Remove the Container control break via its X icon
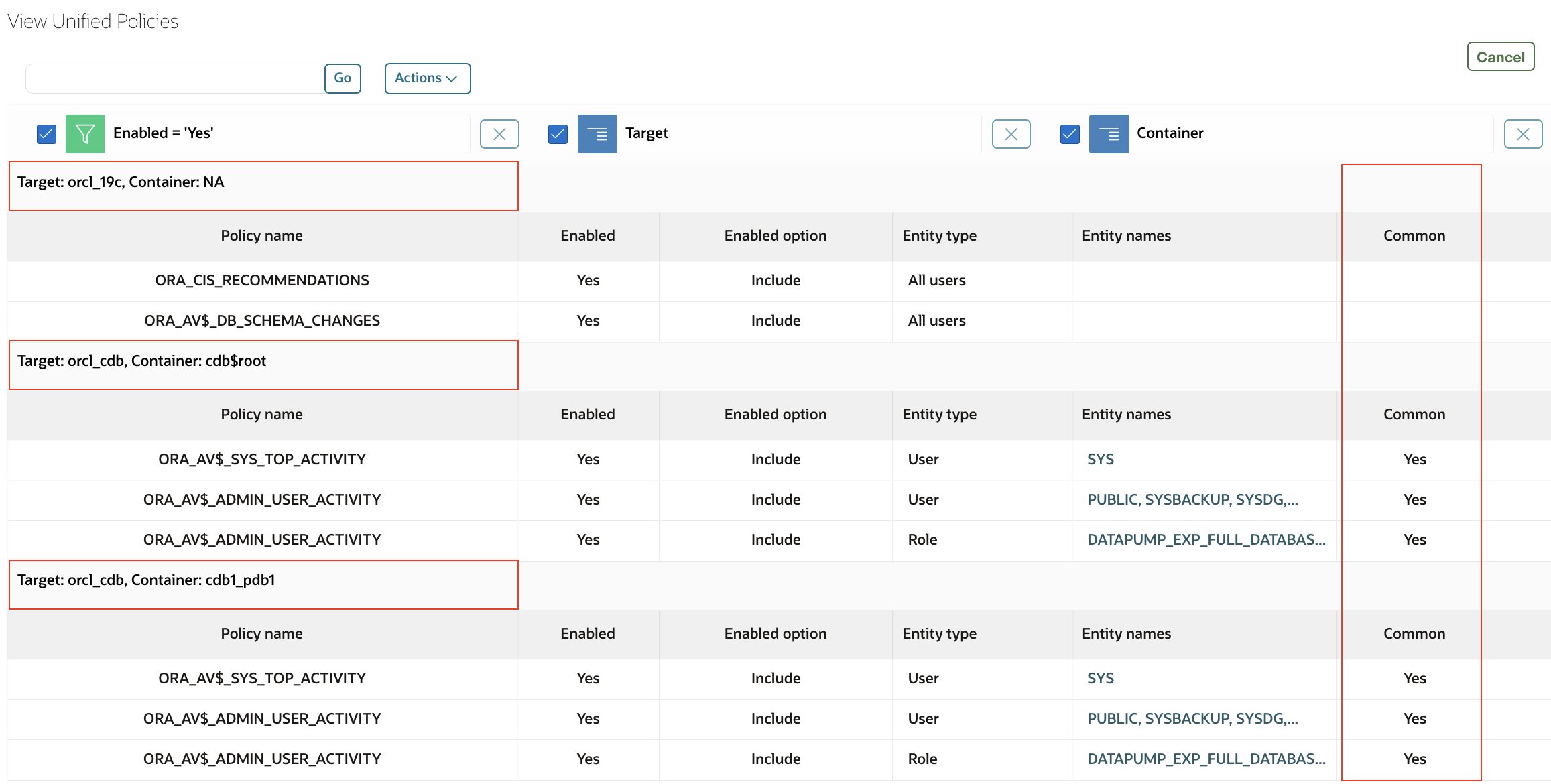Viewport: 1551px width, 784px height. tap(1523, 133)
